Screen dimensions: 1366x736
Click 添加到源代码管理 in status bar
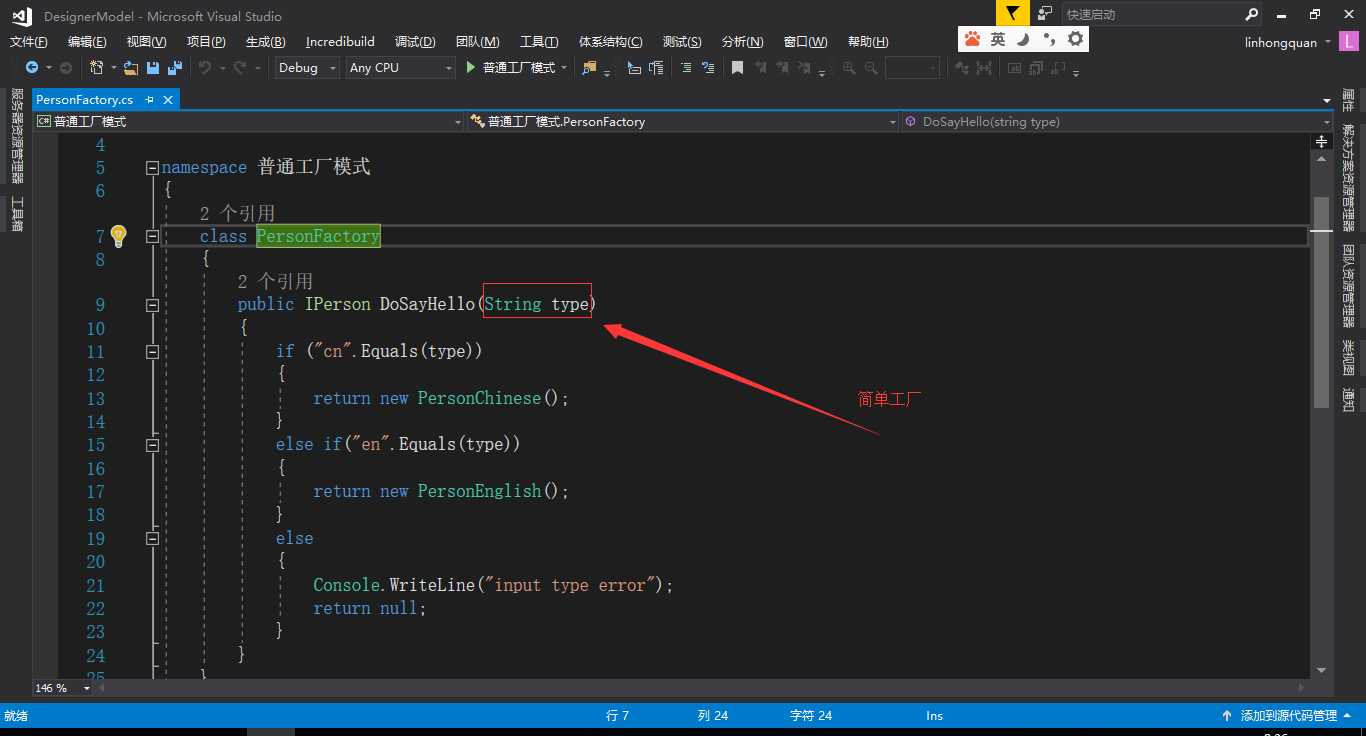pyautogui.click(x=1288, y=715)
